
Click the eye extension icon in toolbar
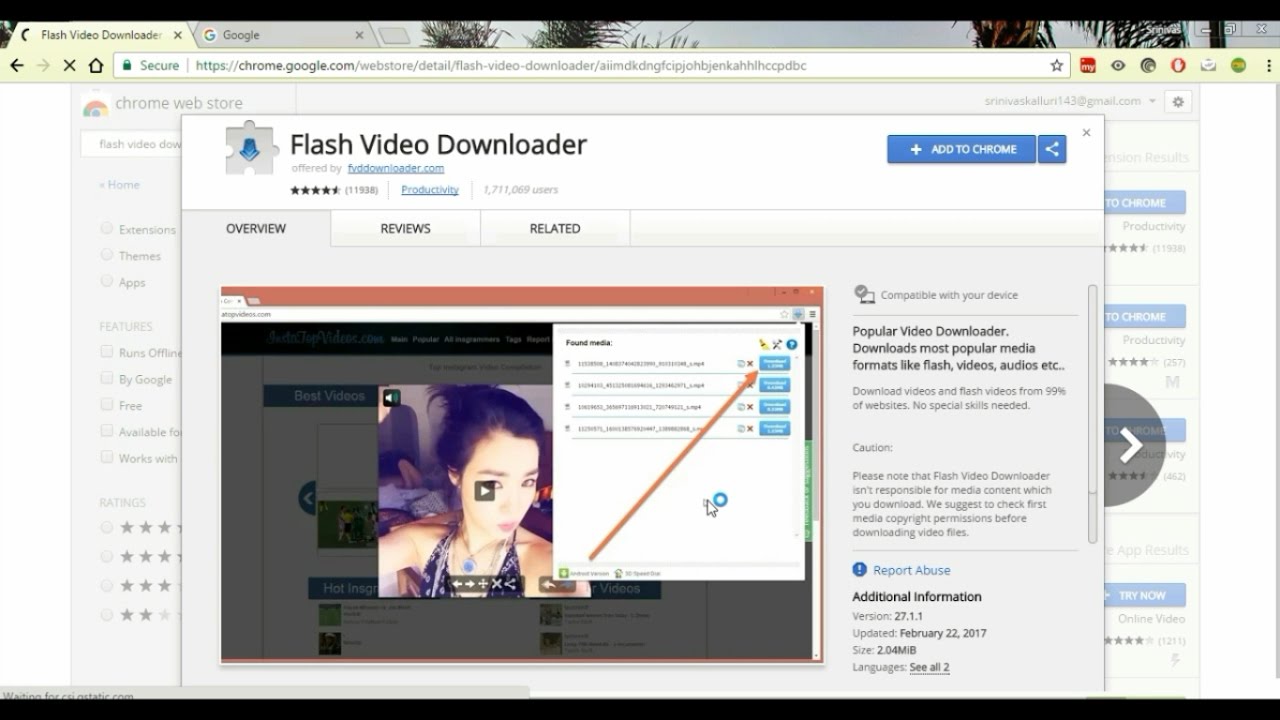pos(1118,65)
